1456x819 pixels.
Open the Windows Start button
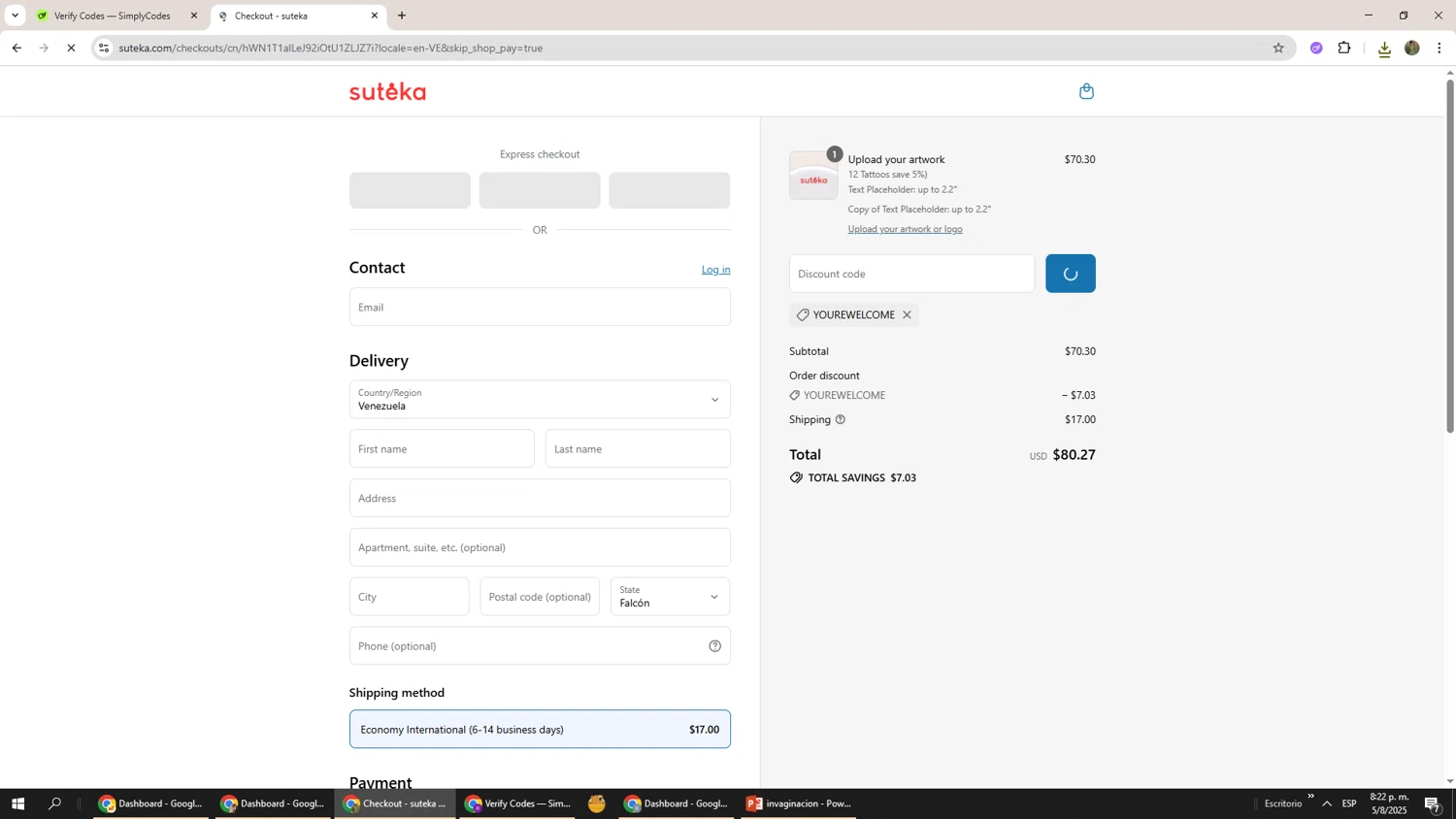tap(17, 803)
